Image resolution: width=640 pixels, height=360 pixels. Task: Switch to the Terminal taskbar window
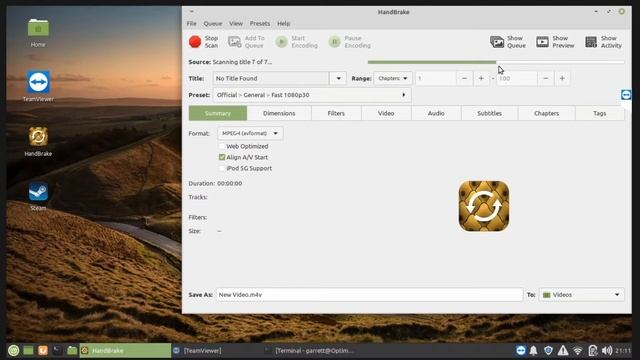[x=309, y=350]
